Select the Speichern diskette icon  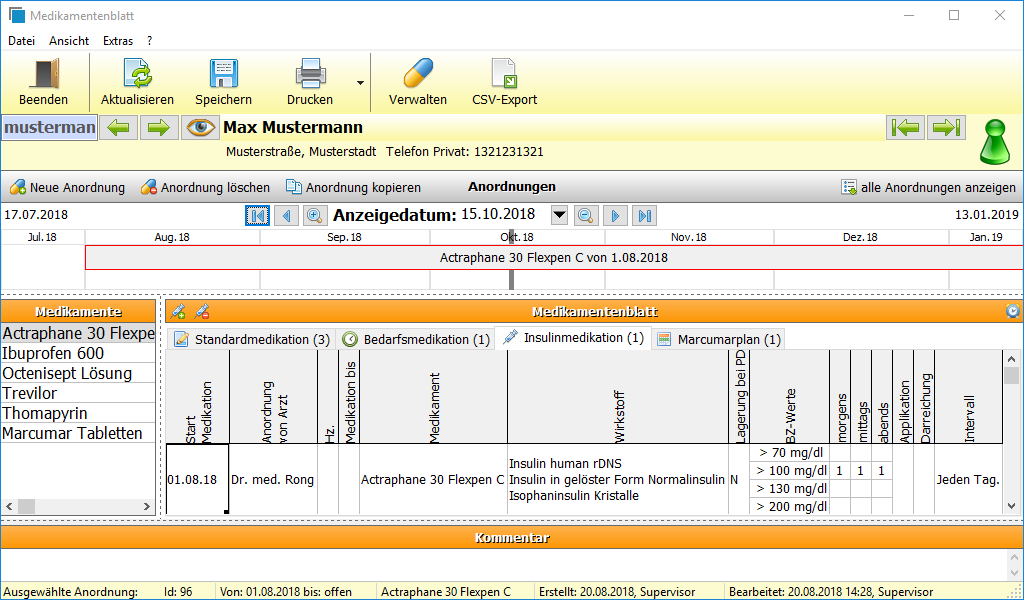coord(223,72)
